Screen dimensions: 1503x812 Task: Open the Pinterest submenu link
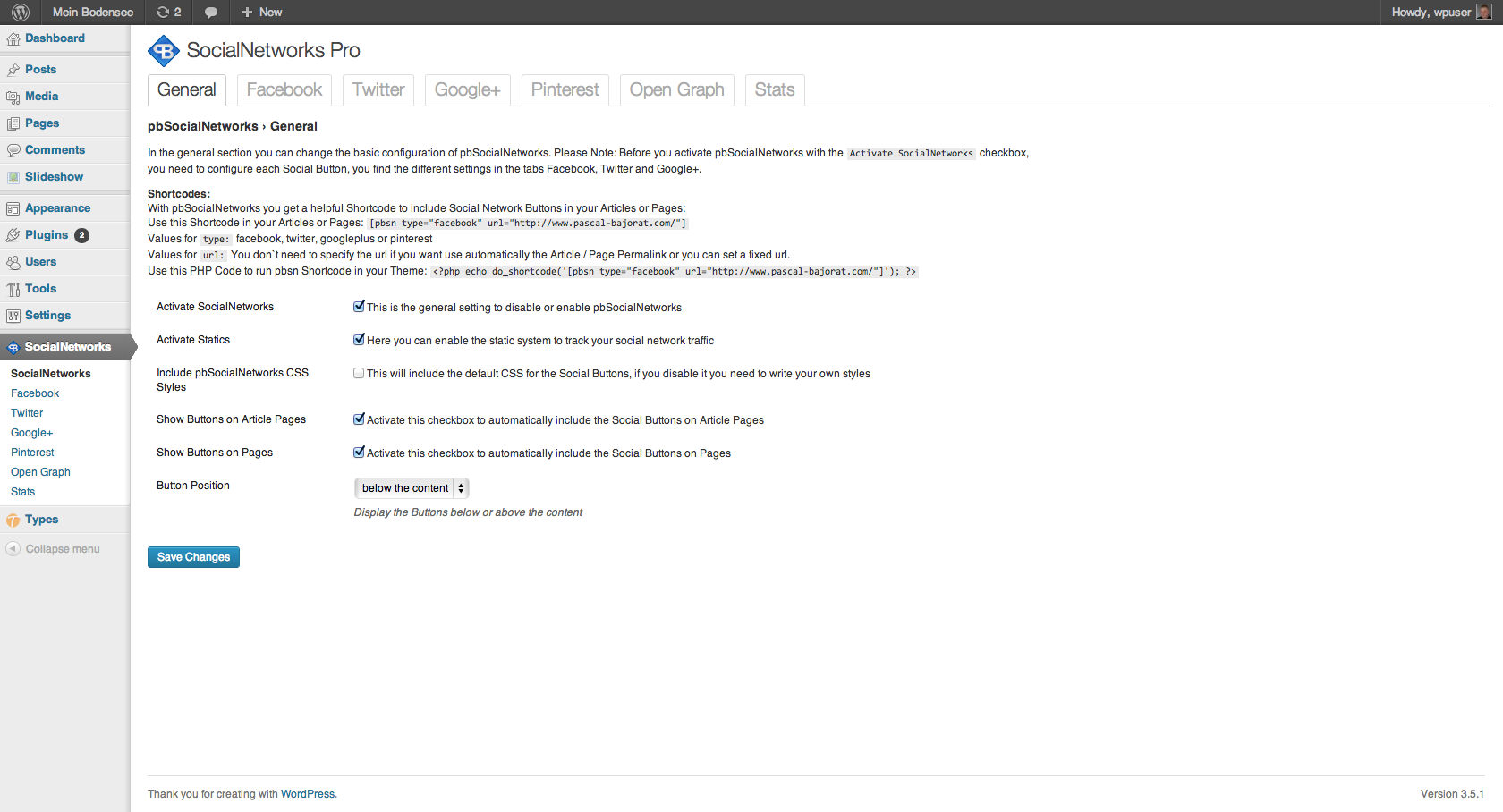point(32,453)
